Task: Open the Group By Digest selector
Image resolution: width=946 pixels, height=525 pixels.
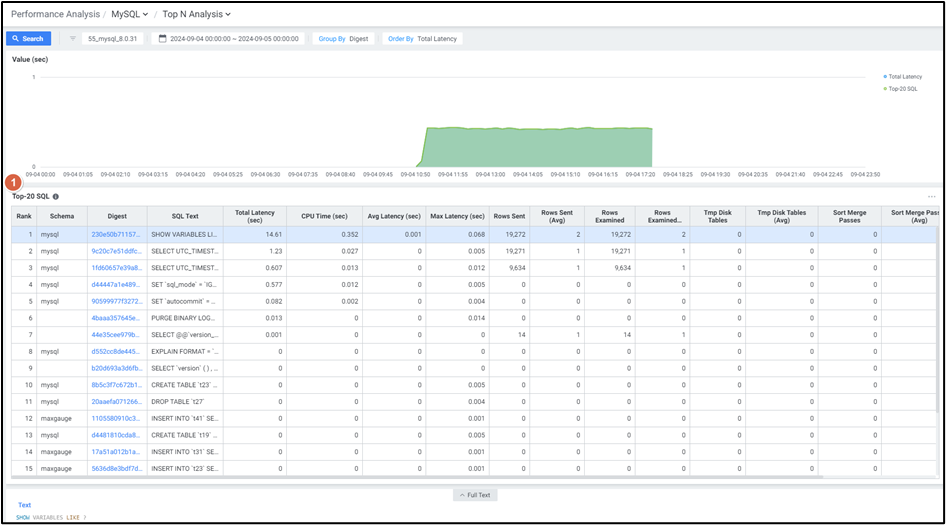Action: pos(344,39)
